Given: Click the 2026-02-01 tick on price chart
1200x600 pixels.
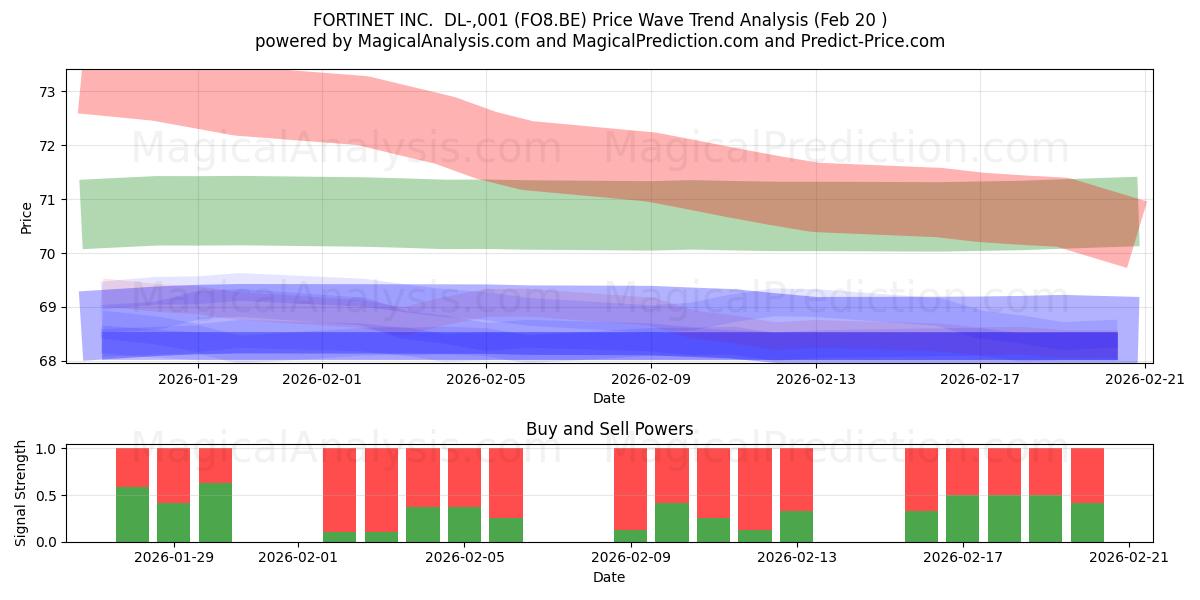Looking at the screenshot, I should 321,378.
